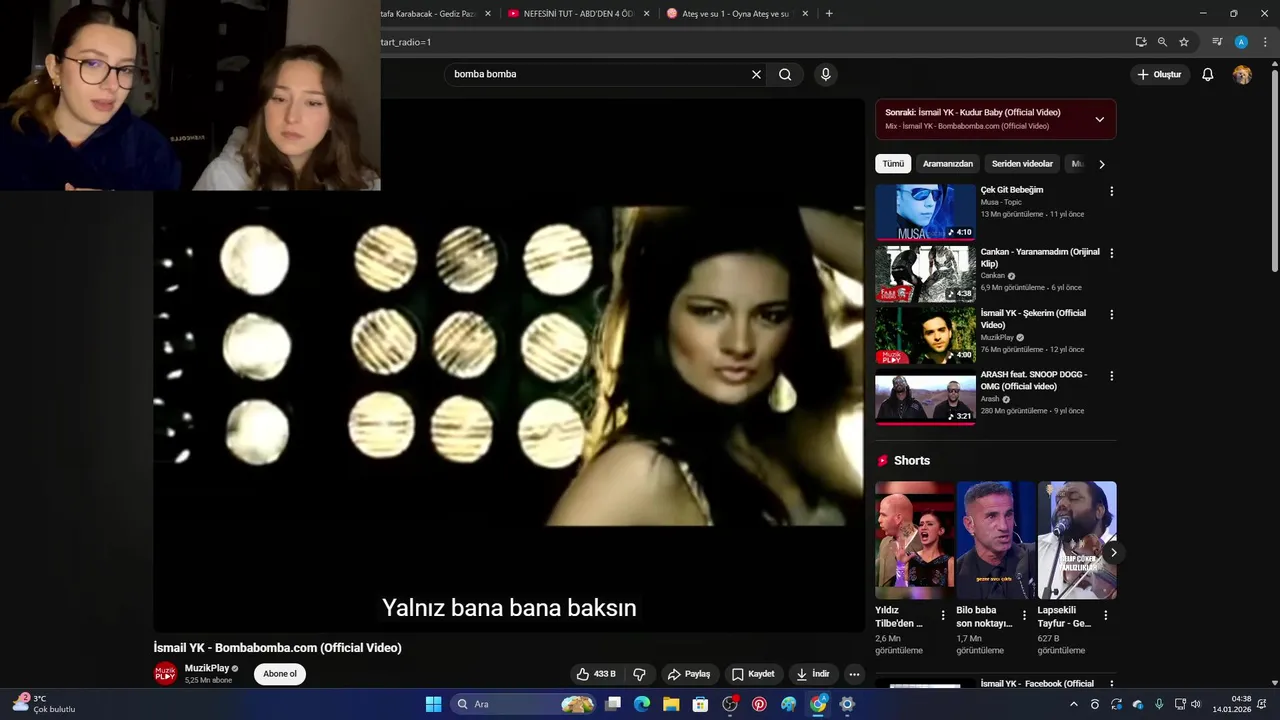Open the YouTube account avatar menu

[x=1242, y=74]
